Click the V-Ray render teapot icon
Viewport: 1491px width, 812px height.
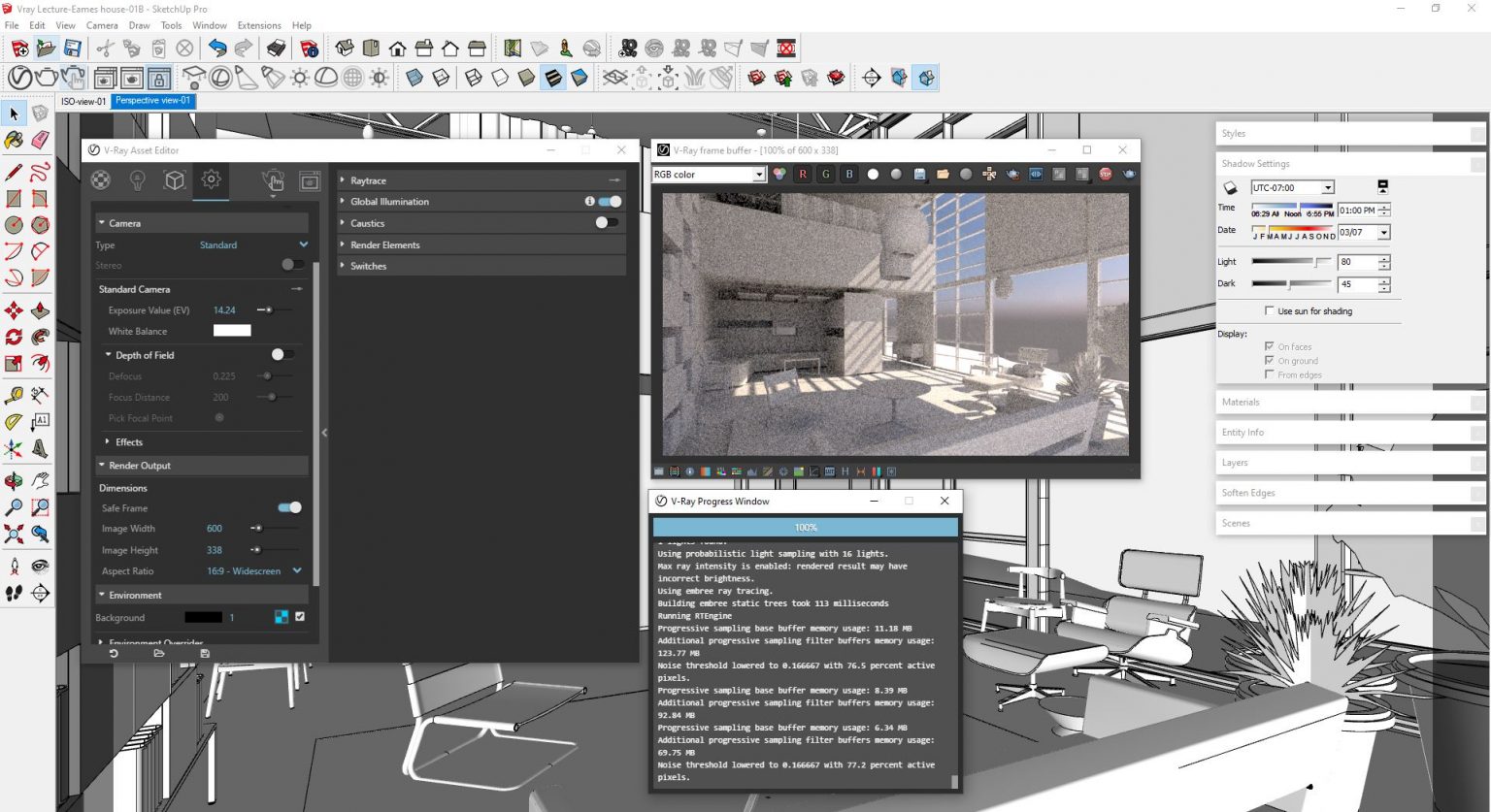(x=46, y=78)
